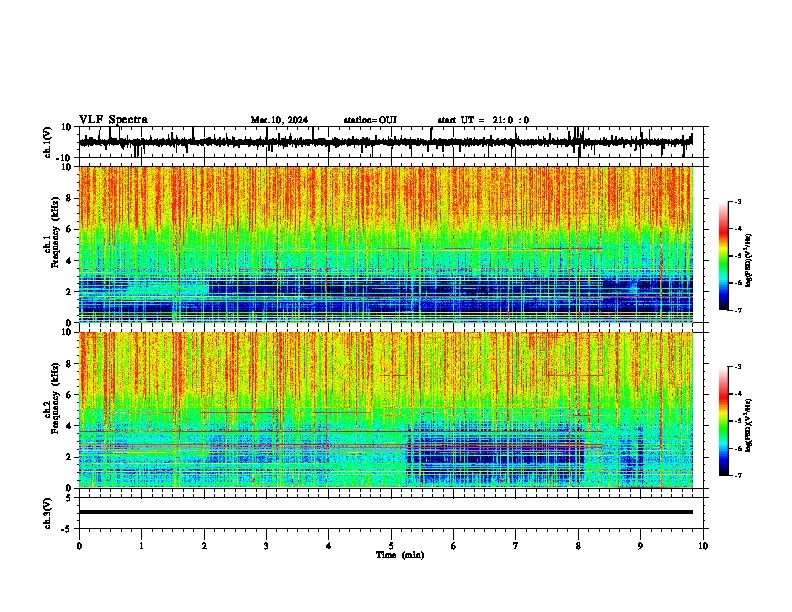
Task: Click time-axis tick label 10
Action: point(703,546)
